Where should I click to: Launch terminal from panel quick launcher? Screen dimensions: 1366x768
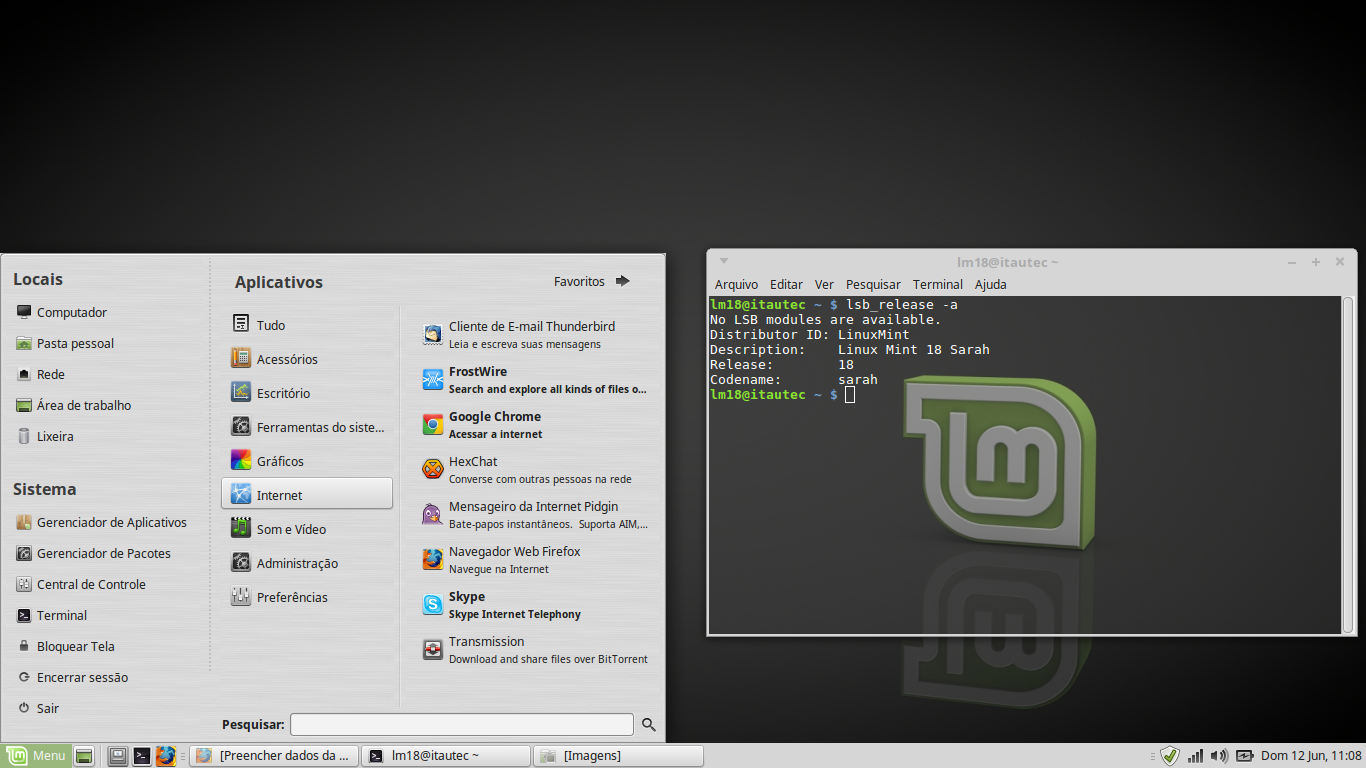pos(142,756)
